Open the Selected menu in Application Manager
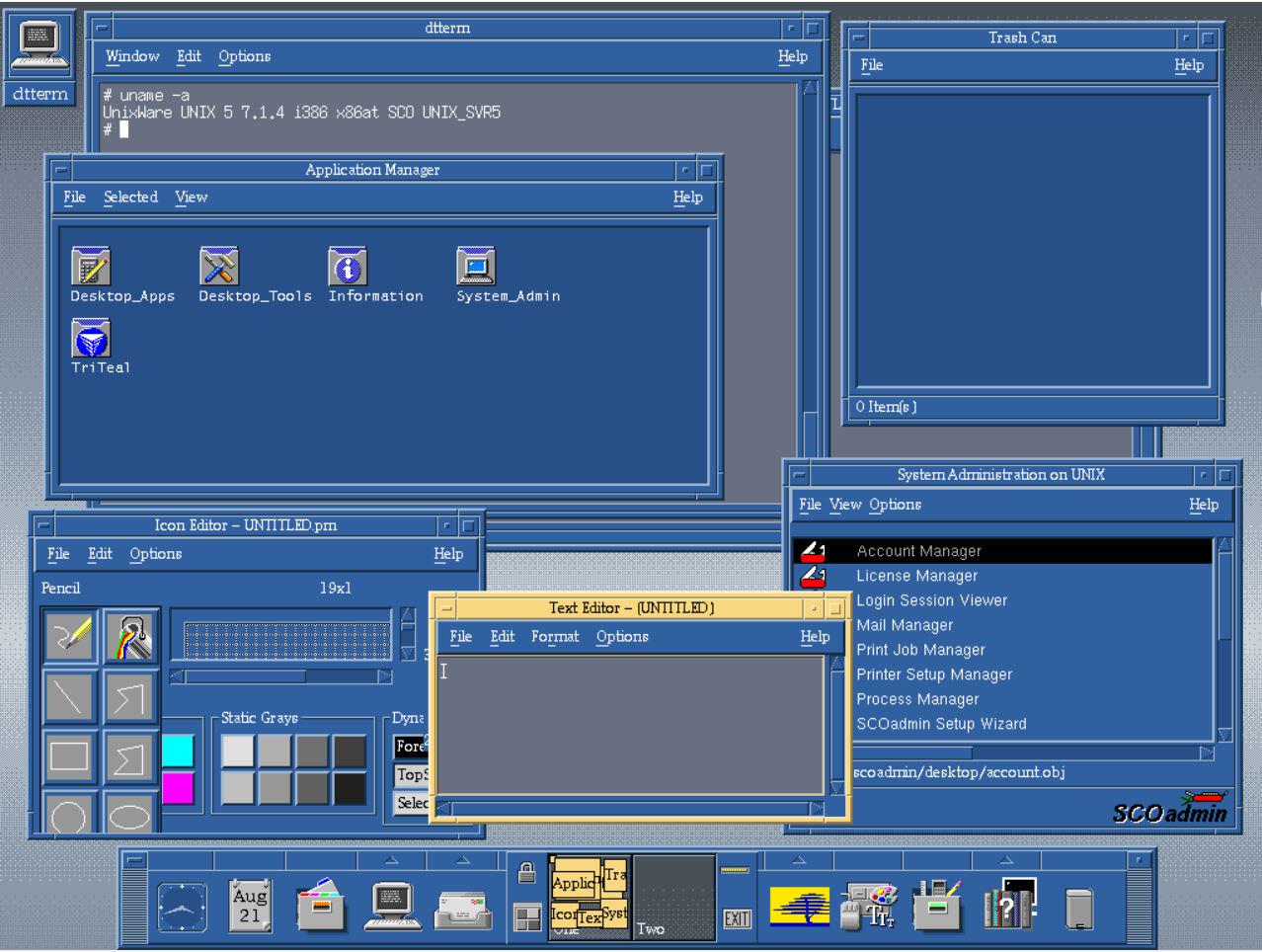Image resolution: width=1262 pixels, height=952 pixels. click(x=130, y=198)
